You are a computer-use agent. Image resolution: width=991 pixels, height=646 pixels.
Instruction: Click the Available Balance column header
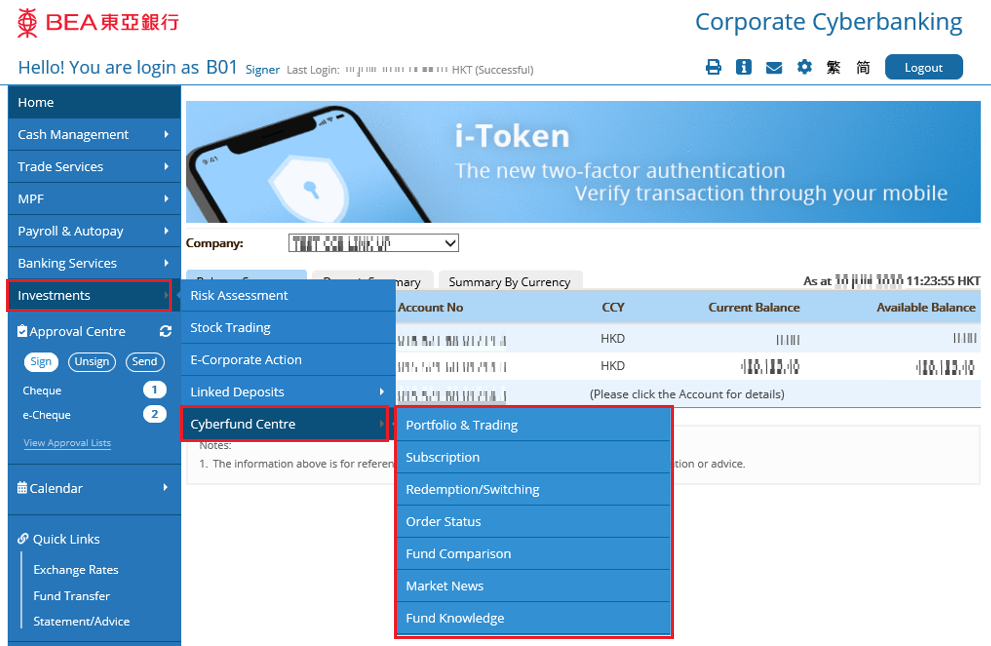click(x=926, y=307)
